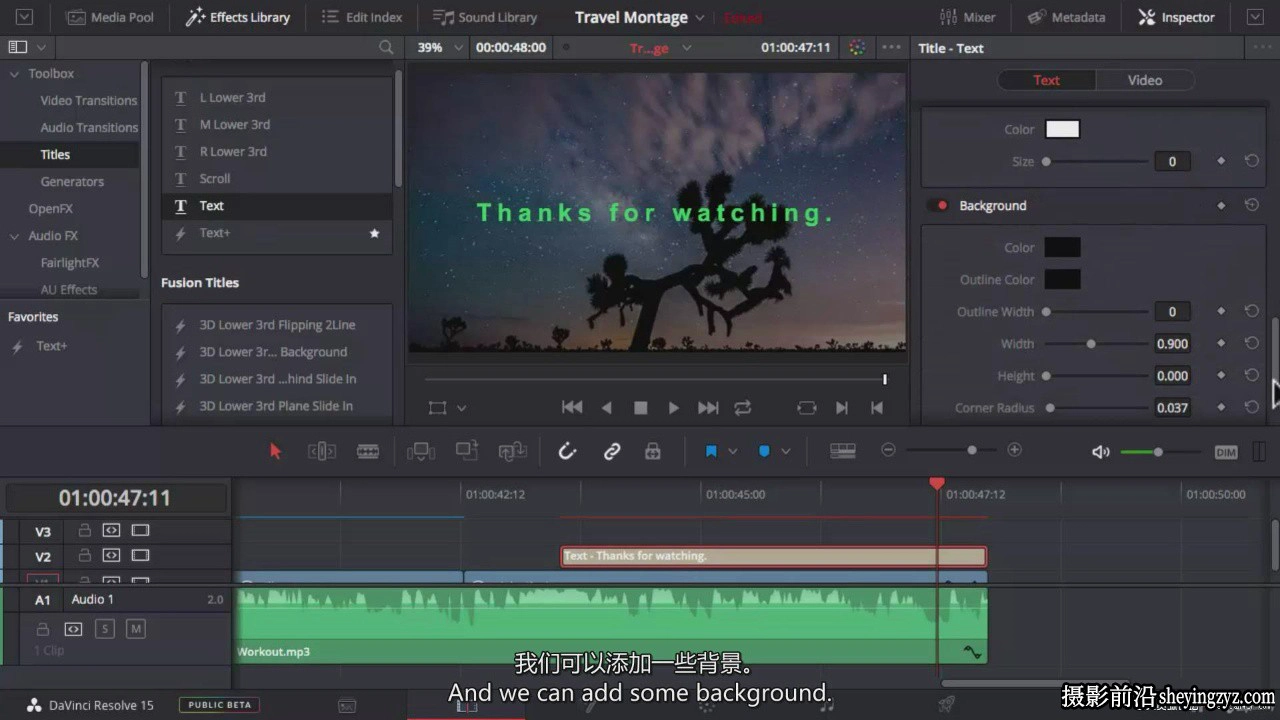The image size is (1280, 720).
Task: Toggle timeline Snapping magnet
Action: click(x=567, y=451)
